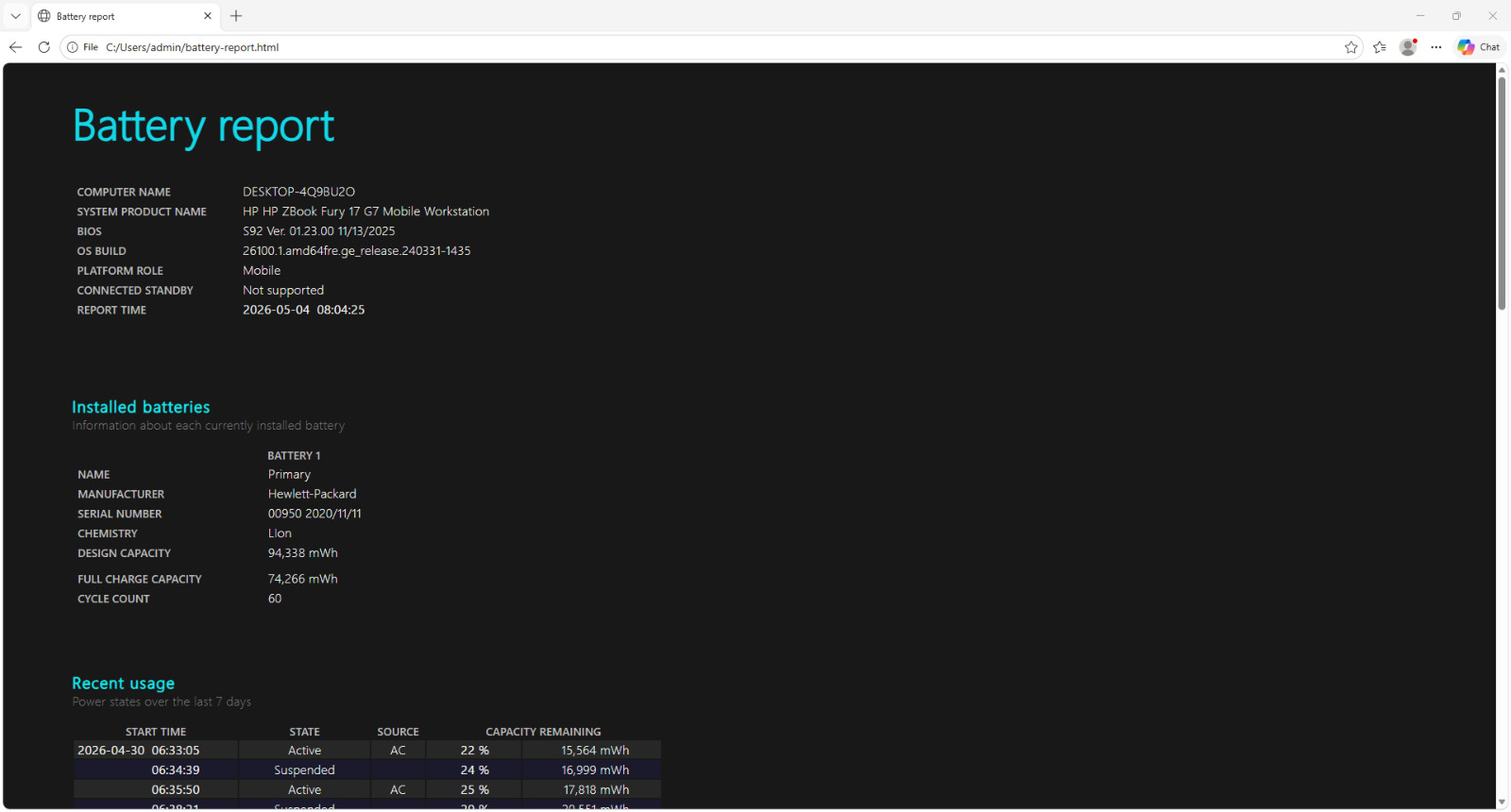Click the Recent usage heading

[x=123, y=684]
